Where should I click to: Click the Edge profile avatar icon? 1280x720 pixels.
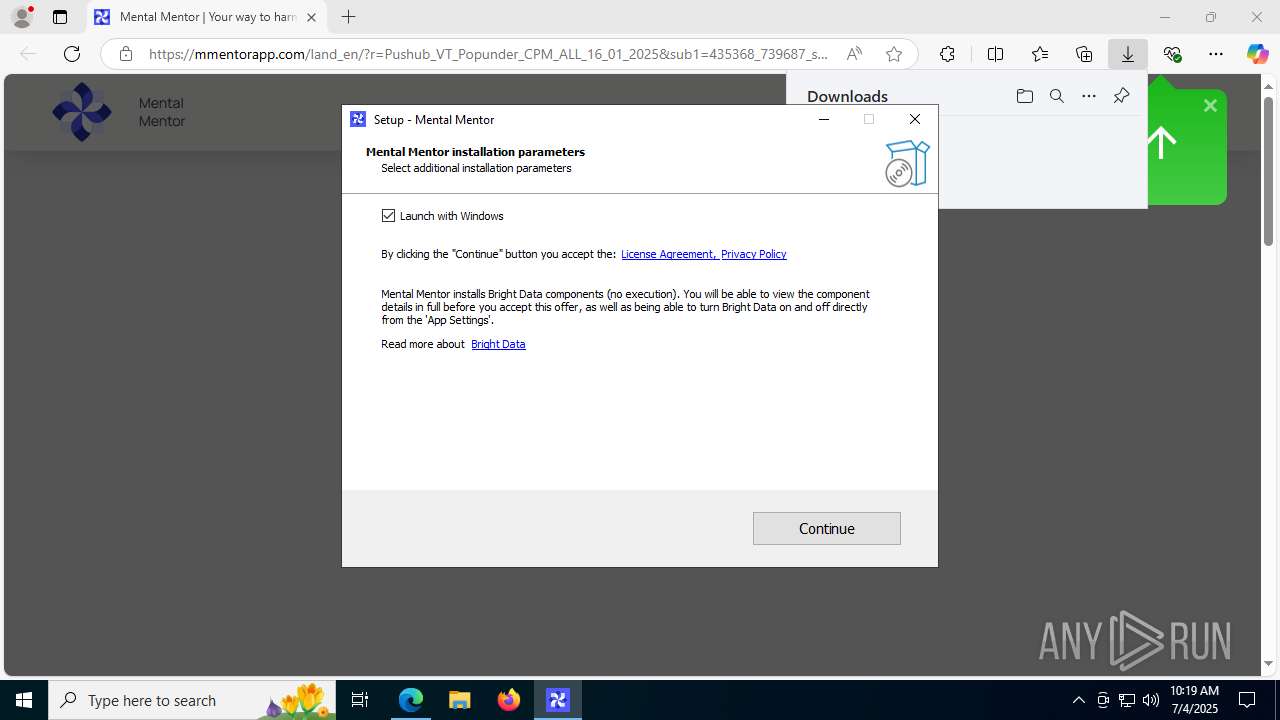click(x=21, y=17)
